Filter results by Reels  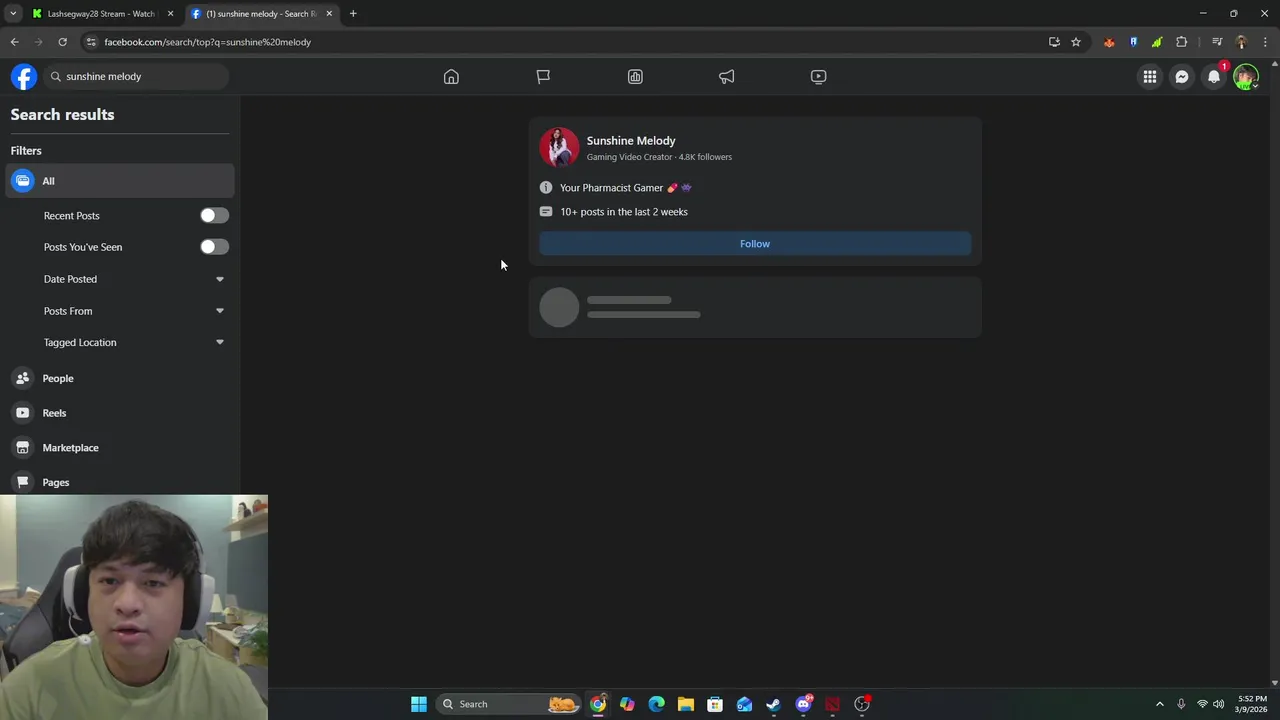pyautogui.click(x=120, y=413)
